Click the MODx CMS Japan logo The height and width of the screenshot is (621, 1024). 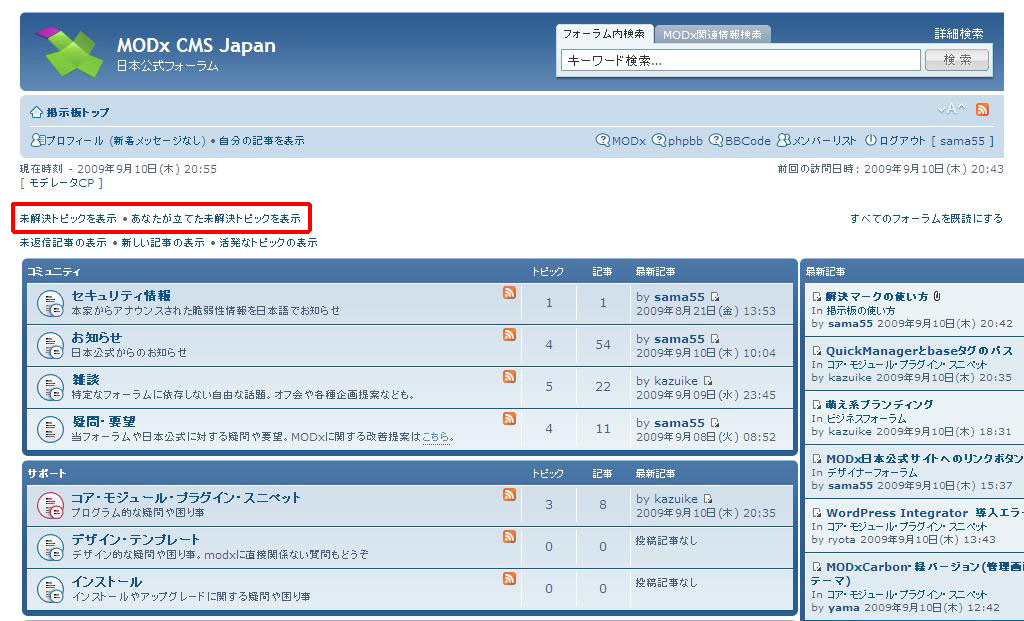click(70, 52)
